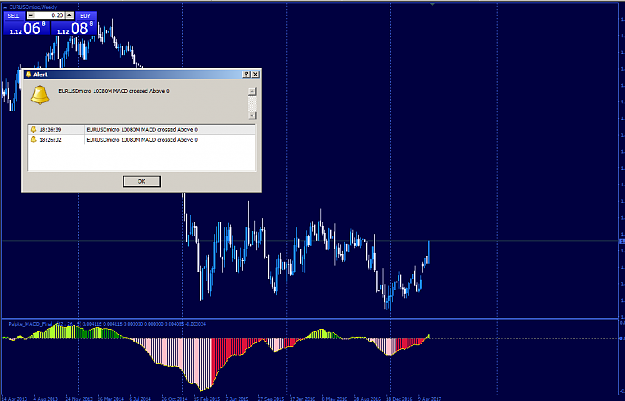
Task: Click the Alert title bar bell icon
Action: coord(28,74)
